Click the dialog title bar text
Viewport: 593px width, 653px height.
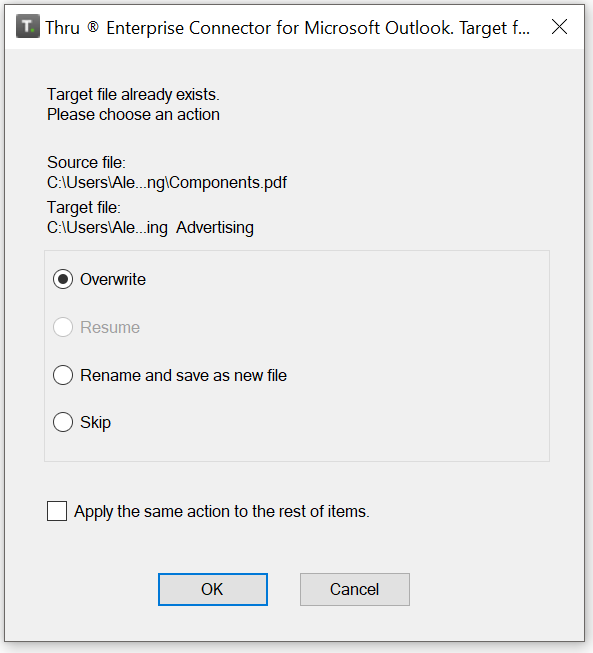point(287,28)
